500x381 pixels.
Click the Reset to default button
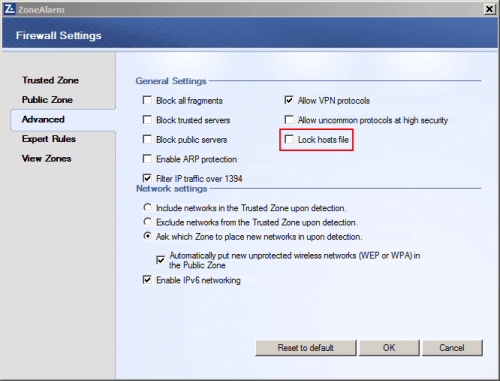[x=306, y=348]
